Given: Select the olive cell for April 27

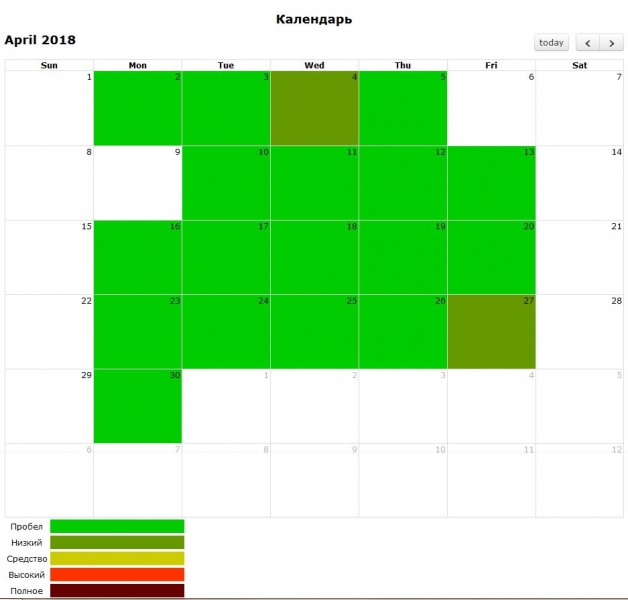Looking at the screenshot, I should 491,331.
